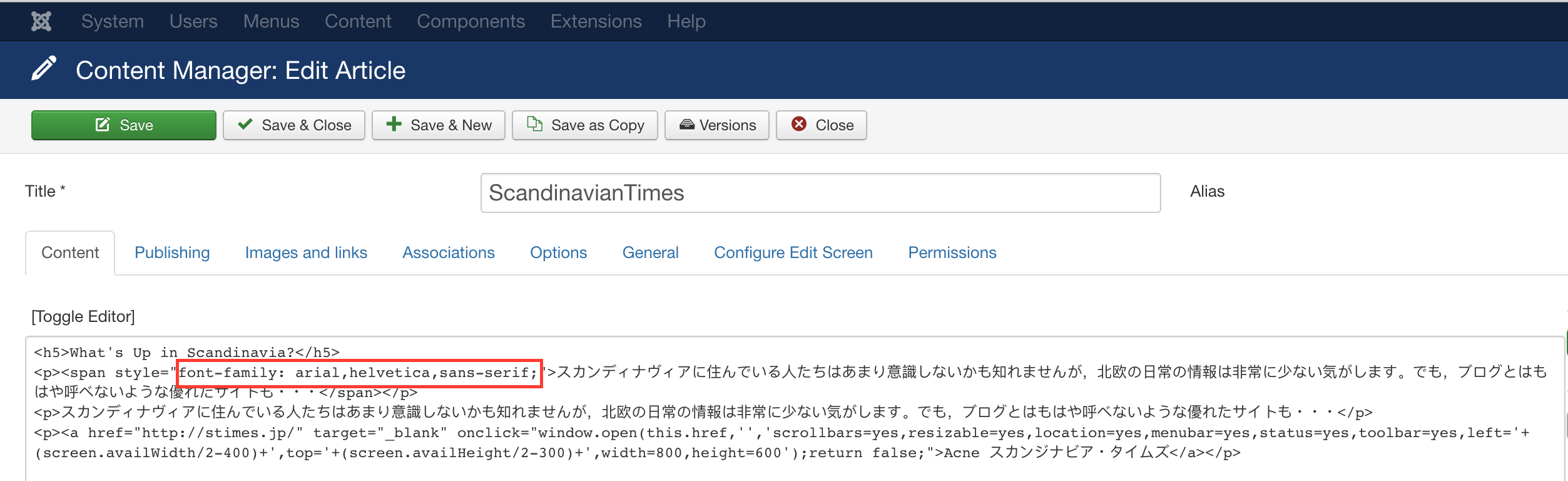Toggle the editor with [Toggle Editor]
Viewport: 1568px width, 481px height.
pos(83,316)
